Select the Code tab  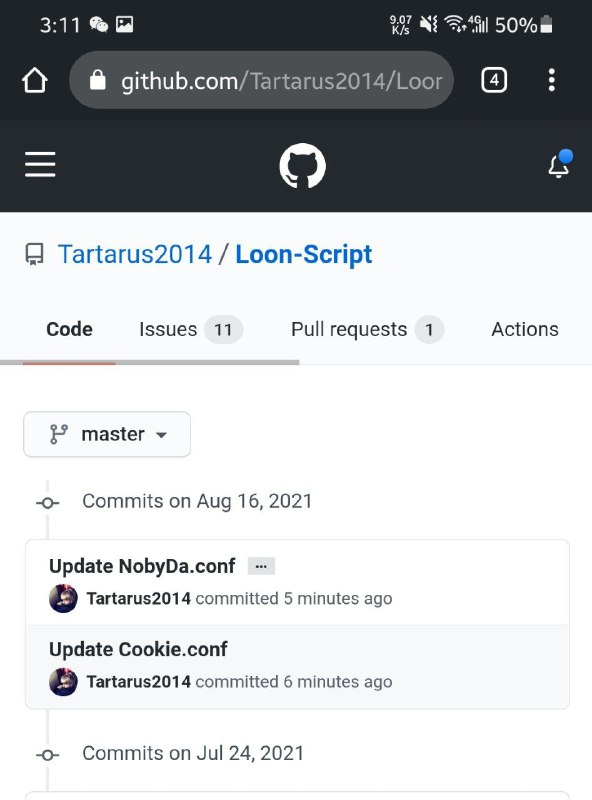pyautogui.click(x=69, y=330)
